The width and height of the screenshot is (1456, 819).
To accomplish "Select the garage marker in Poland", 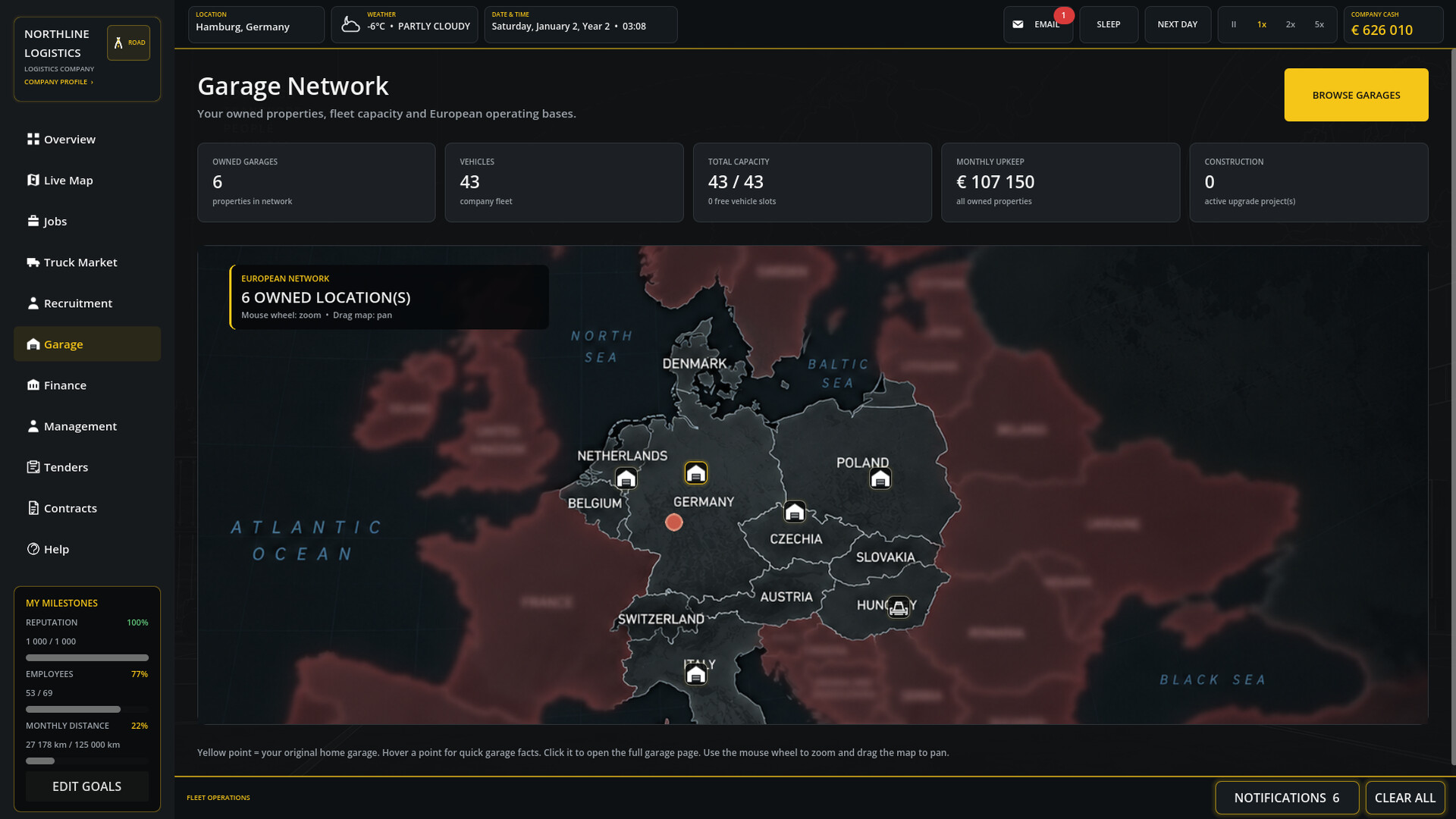I will tap(880, 479).
